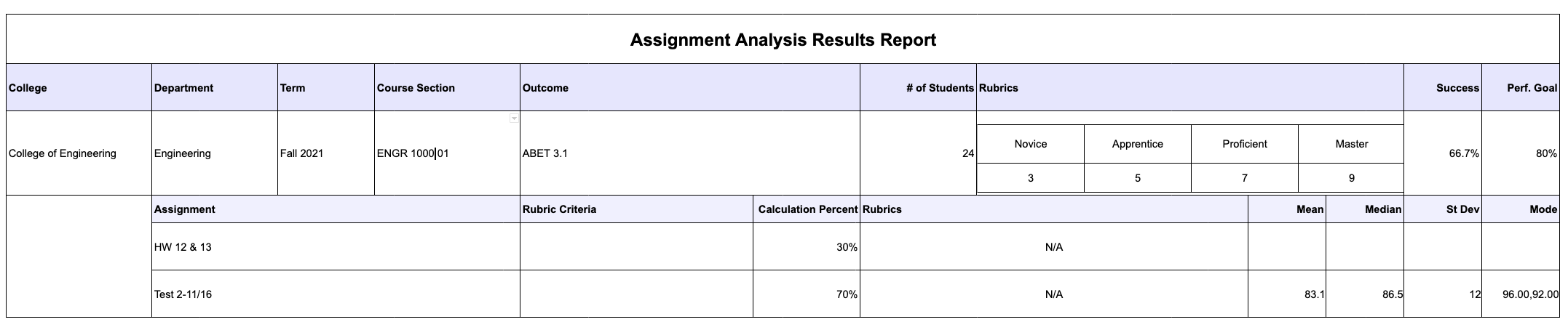1568x330 pixels.
Task: Click the Course Section column header
Action: [x=416, y=88]
